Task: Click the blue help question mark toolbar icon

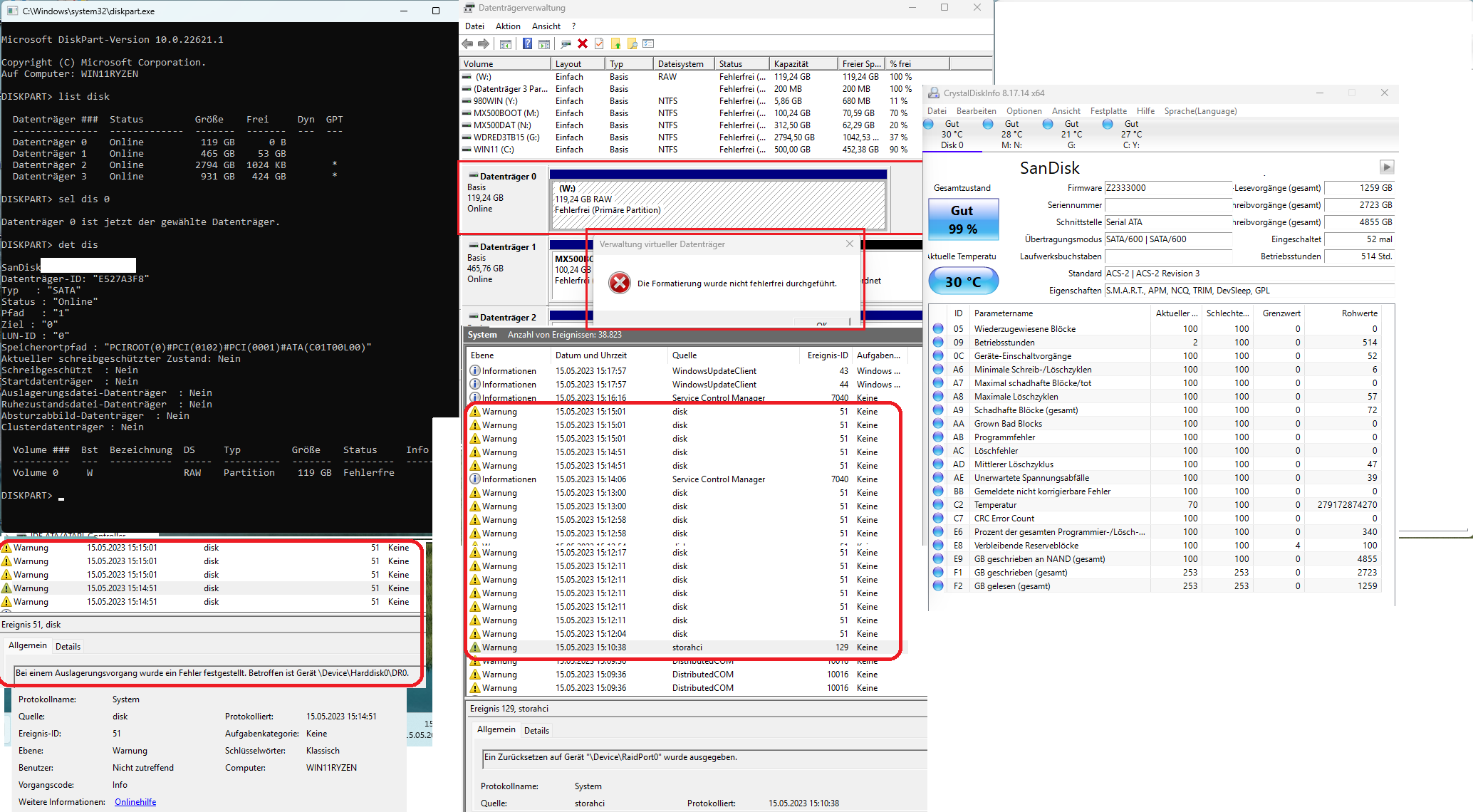Action: pyautogui.click(x=527, y=44)
